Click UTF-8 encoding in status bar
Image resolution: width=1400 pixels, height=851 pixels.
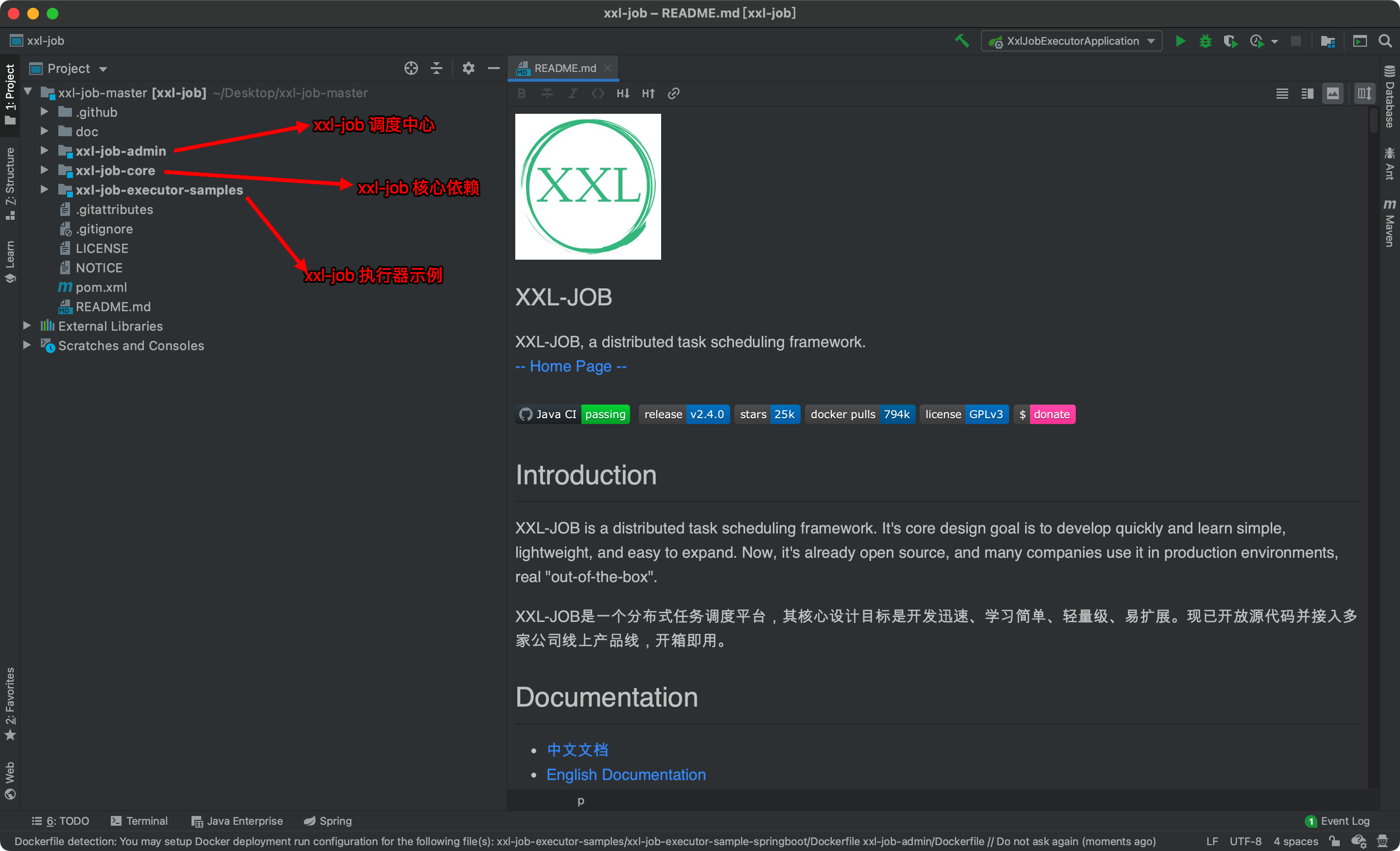tap(1245, 841)
